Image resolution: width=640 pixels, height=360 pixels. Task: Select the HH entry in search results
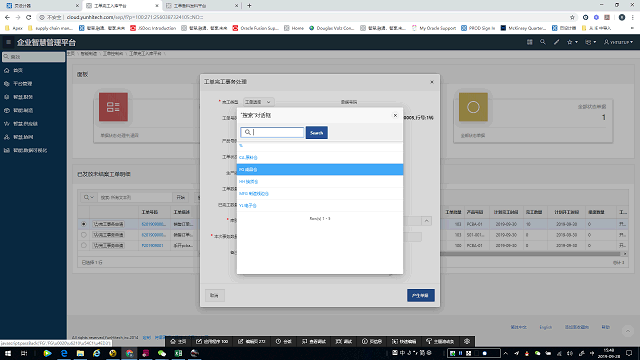[x=320, y=182]
